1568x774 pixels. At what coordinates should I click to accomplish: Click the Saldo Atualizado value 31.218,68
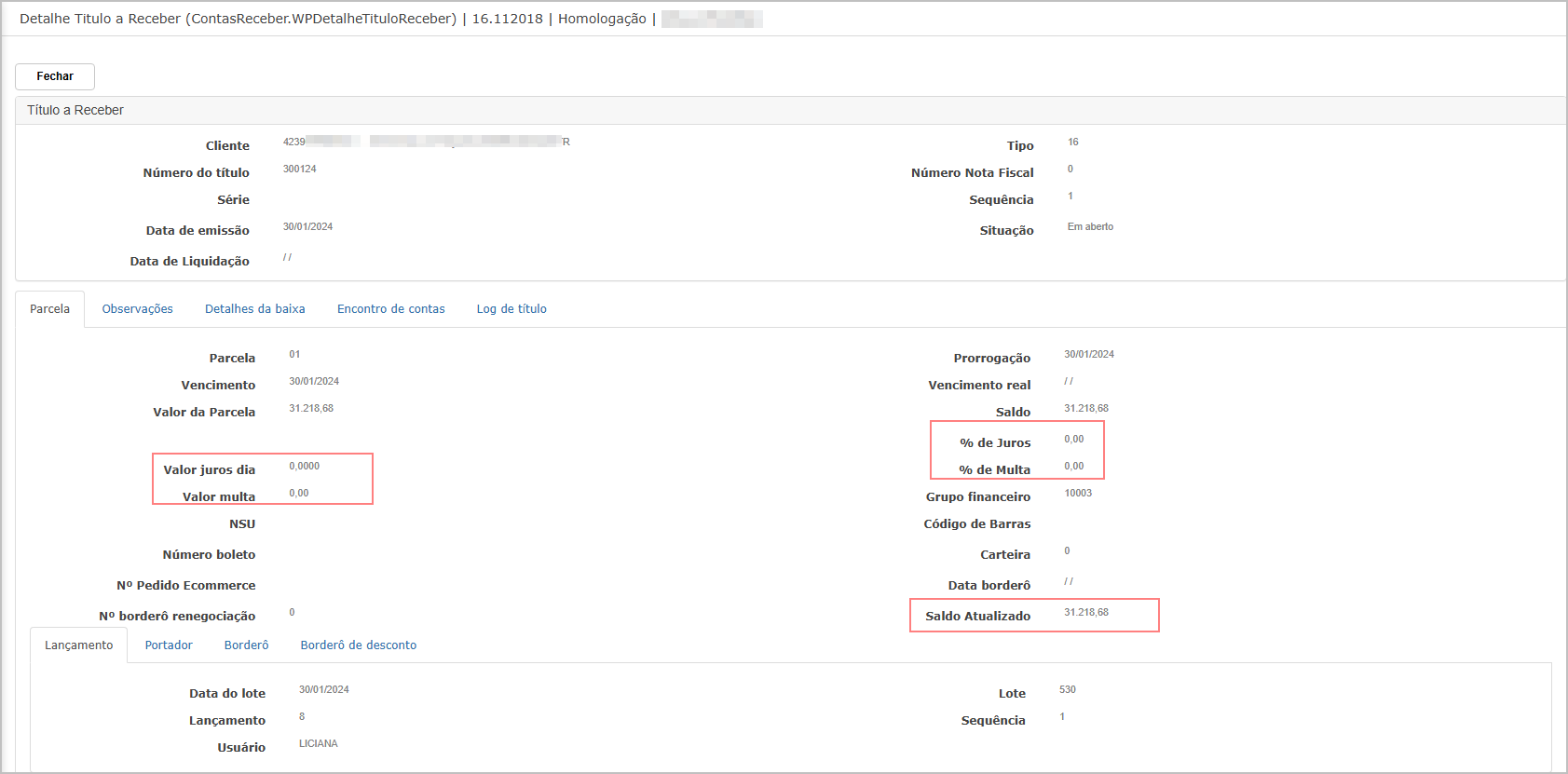1086,613
